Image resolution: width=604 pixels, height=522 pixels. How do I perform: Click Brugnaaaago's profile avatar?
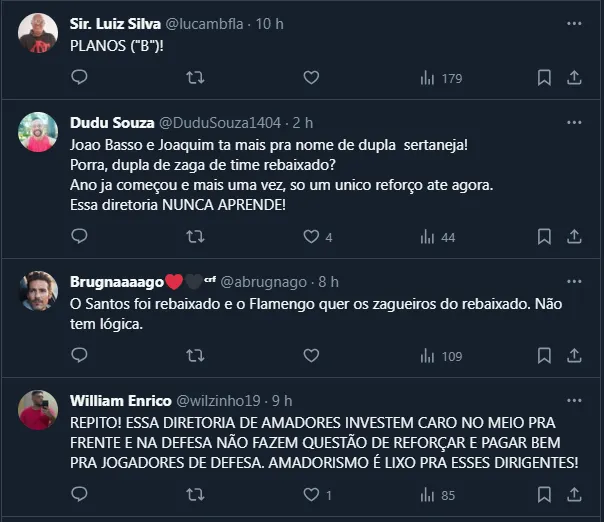click(38, 290)
